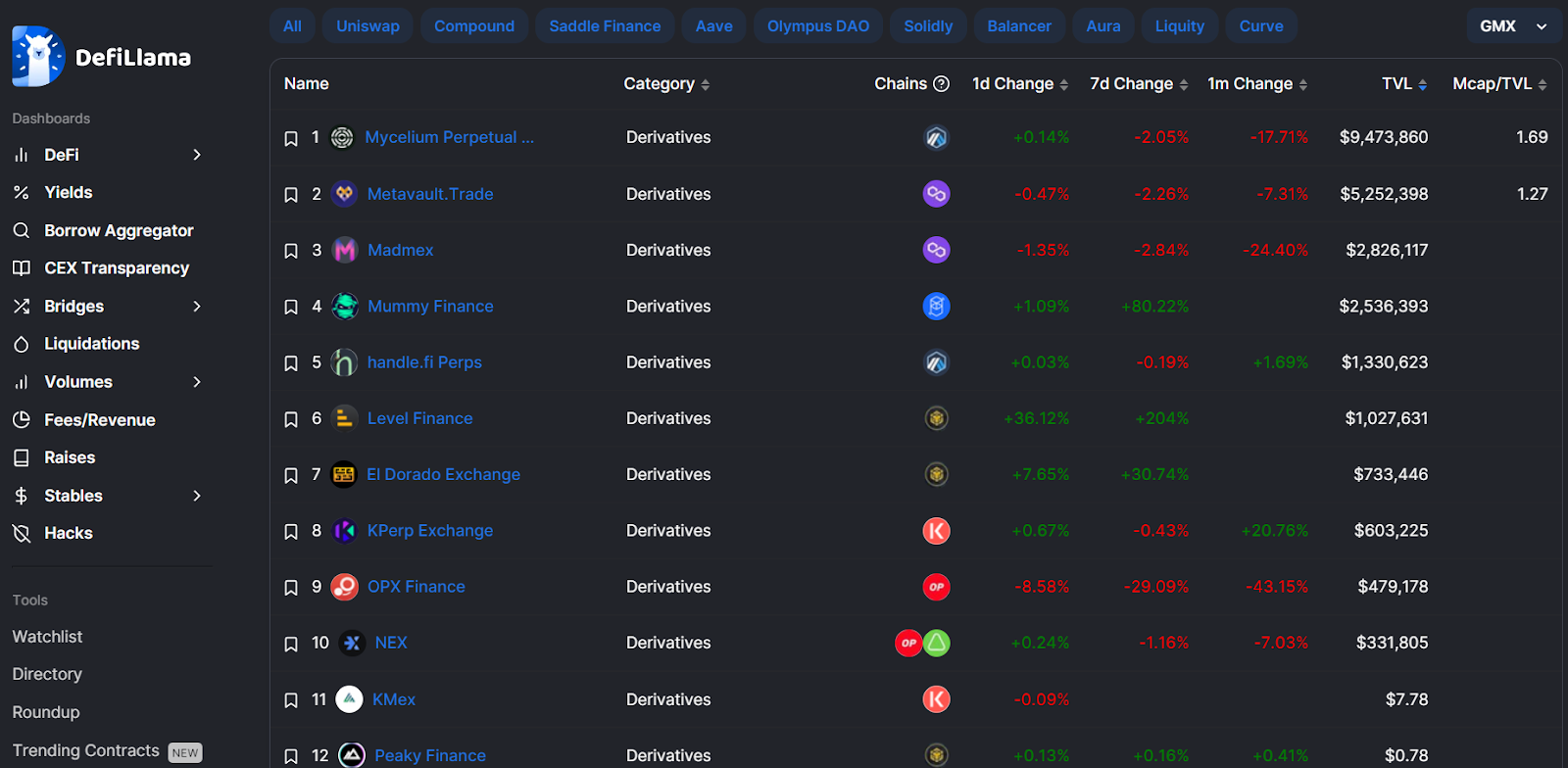Bookmark handle.fi Perps protocol
This screenshot has width=1568, height=768.
pyautogui.click(x=291, y=363)
